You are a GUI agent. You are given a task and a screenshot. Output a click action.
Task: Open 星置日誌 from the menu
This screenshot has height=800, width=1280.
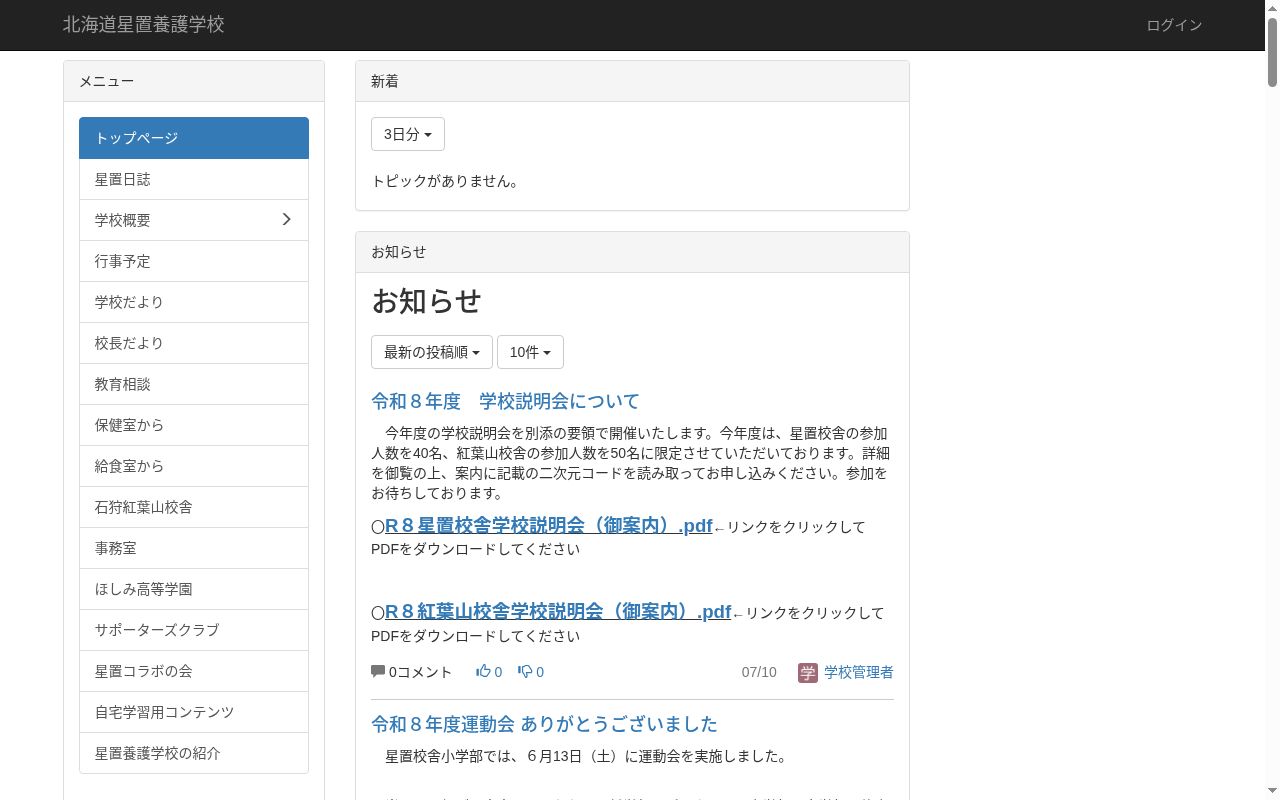(194, 179)
